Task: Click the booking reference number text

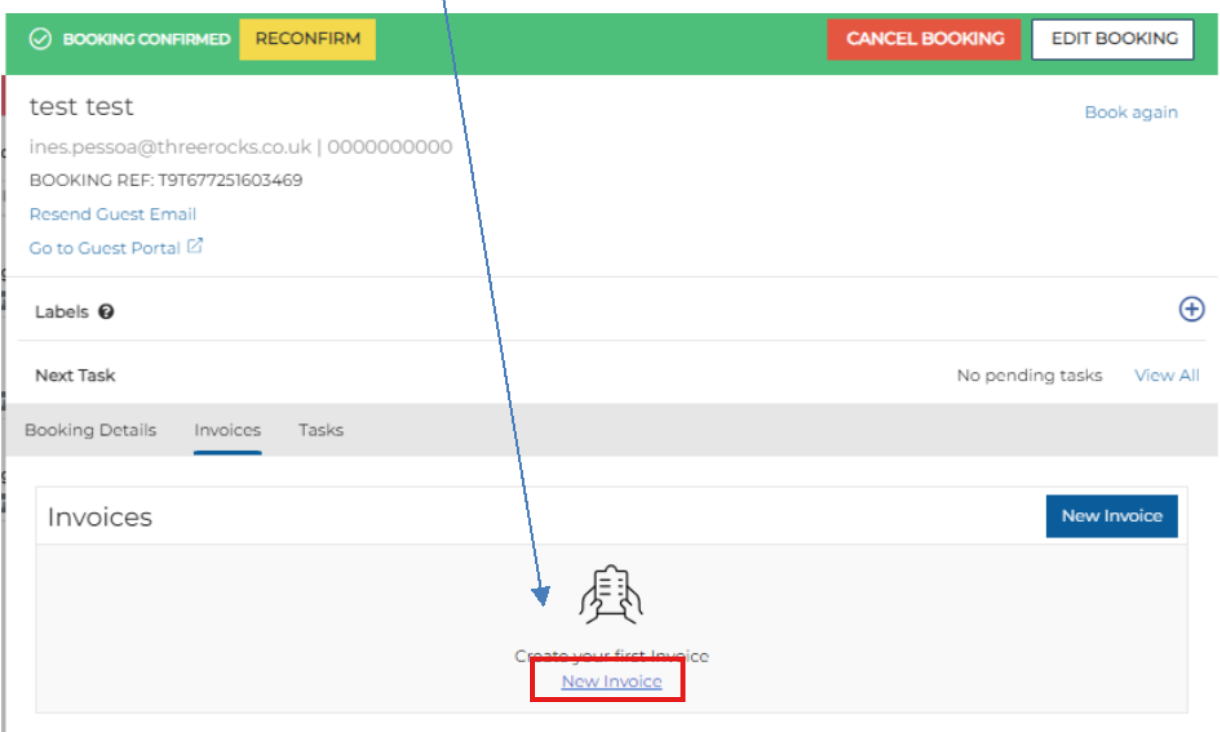Action: 230,181
